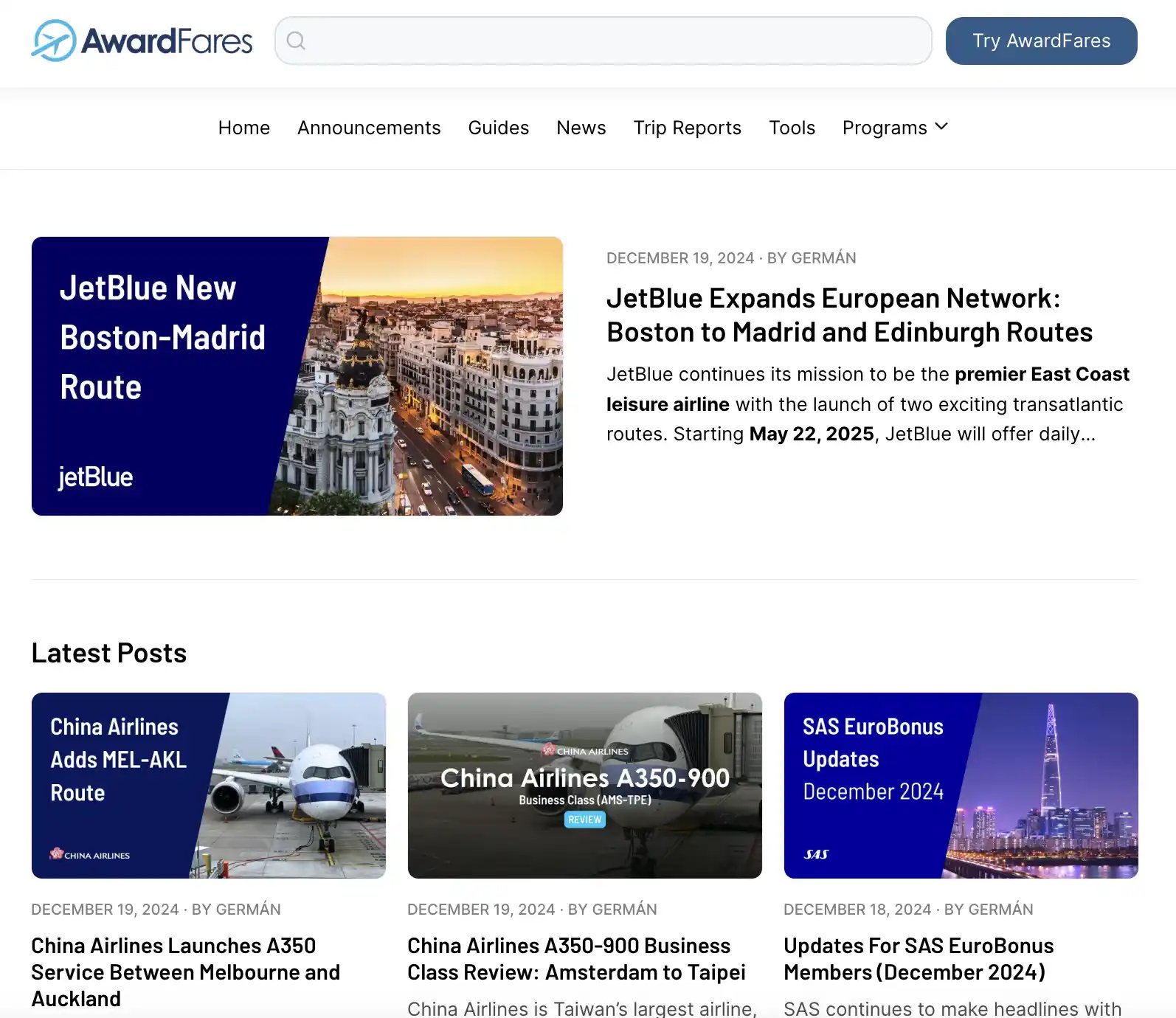Click the AwardFares airplane logo icon
The height and width of the screenshot is (1018, 1176).
[x=53, y=41]
